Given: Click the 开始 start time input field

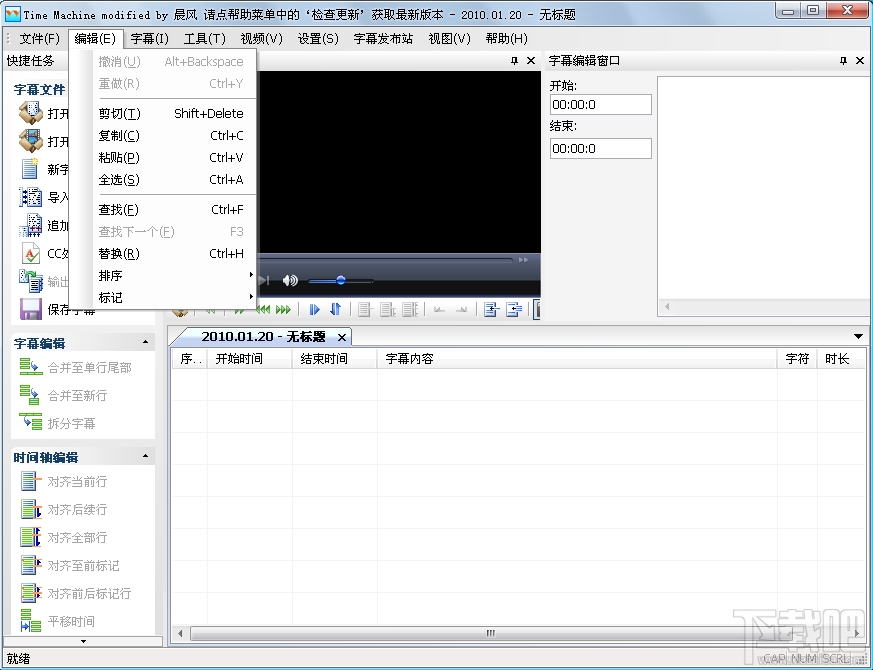Looking at the screenshot, I should click(x=601, y=104).
